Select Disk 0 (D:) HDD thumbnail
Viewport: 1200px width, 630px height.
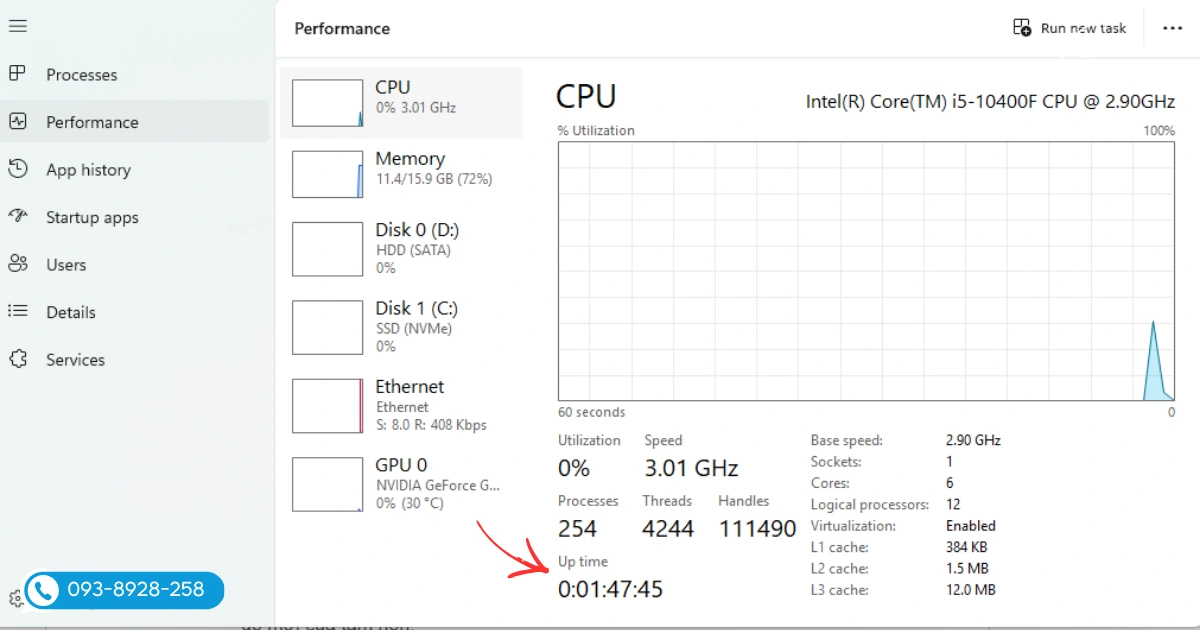point(327,249)
